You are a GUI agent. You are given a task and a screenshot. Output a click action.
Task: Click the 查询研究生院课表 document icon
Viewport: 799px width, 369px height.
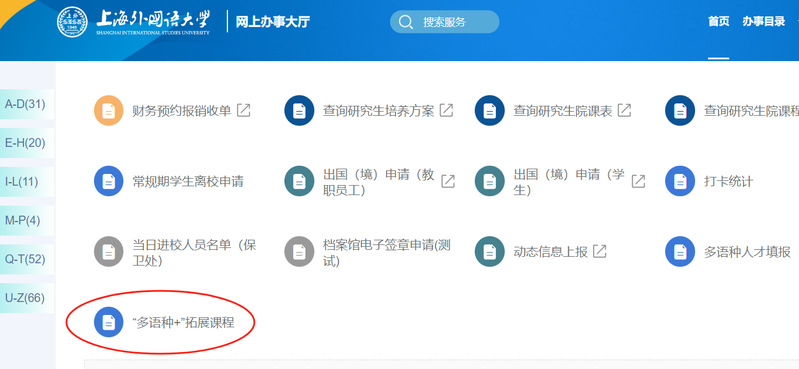coord(490,110)
